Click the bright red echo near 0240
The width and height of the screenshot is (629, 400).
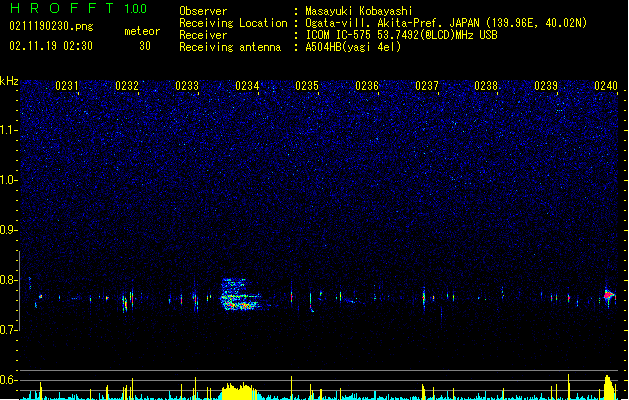click(x=609, y=295)
